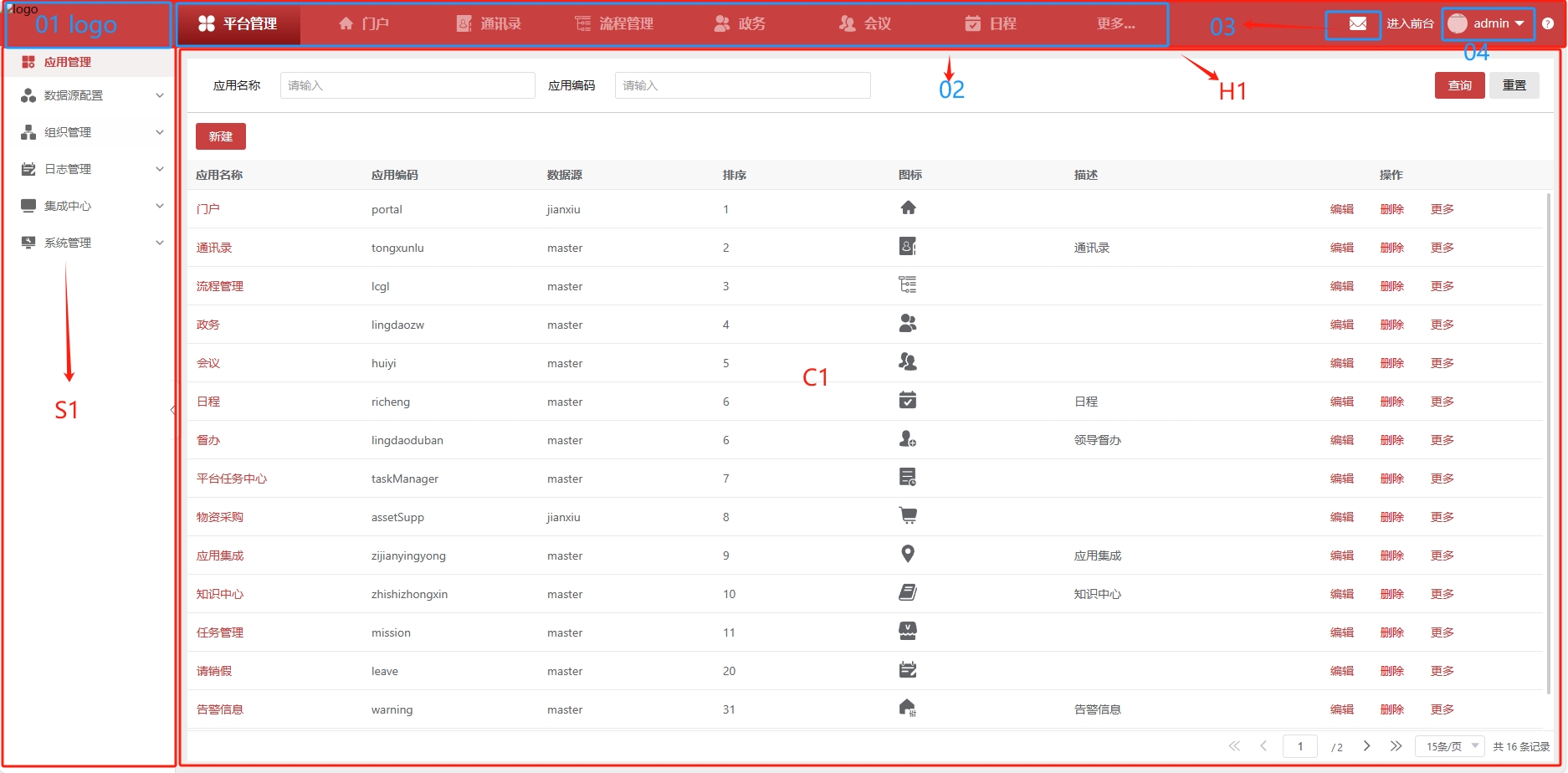Click the shopping cart icon for 物资采购

coord(908,516)
